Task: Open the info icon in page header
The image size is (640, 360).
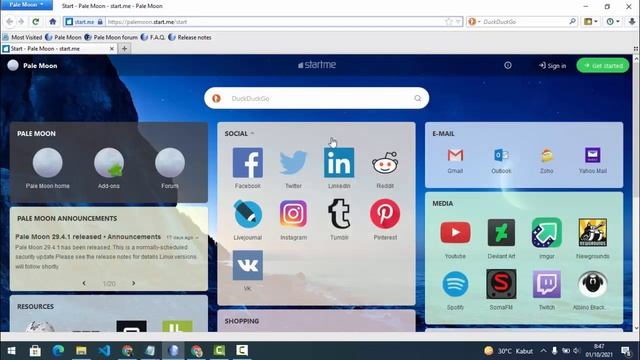Action: pos(508,65)
